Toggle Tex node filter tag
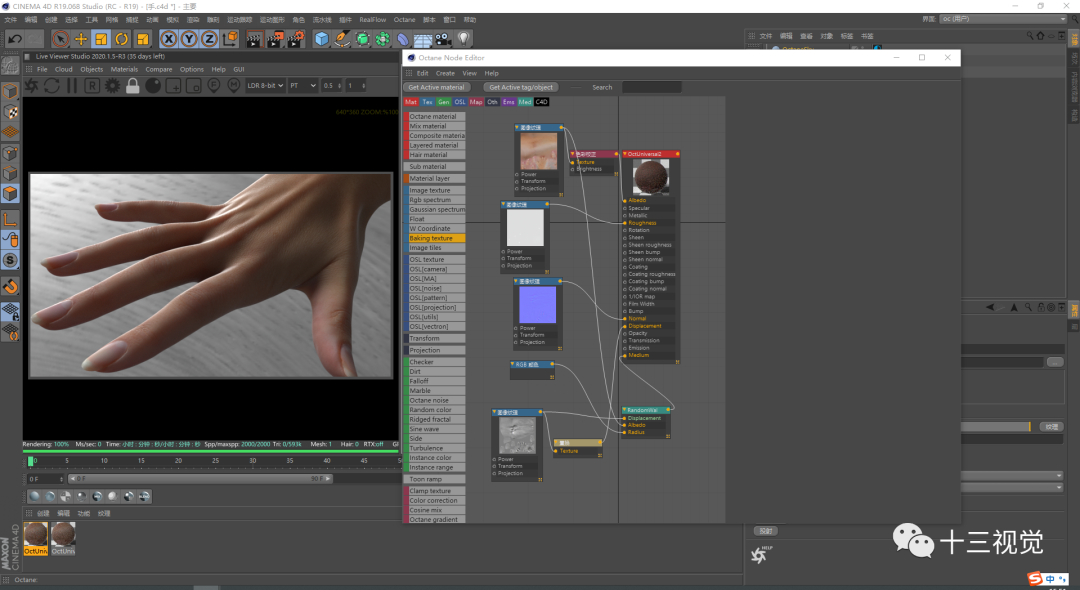The image size is (1080, 590). (x=428, y=102)
